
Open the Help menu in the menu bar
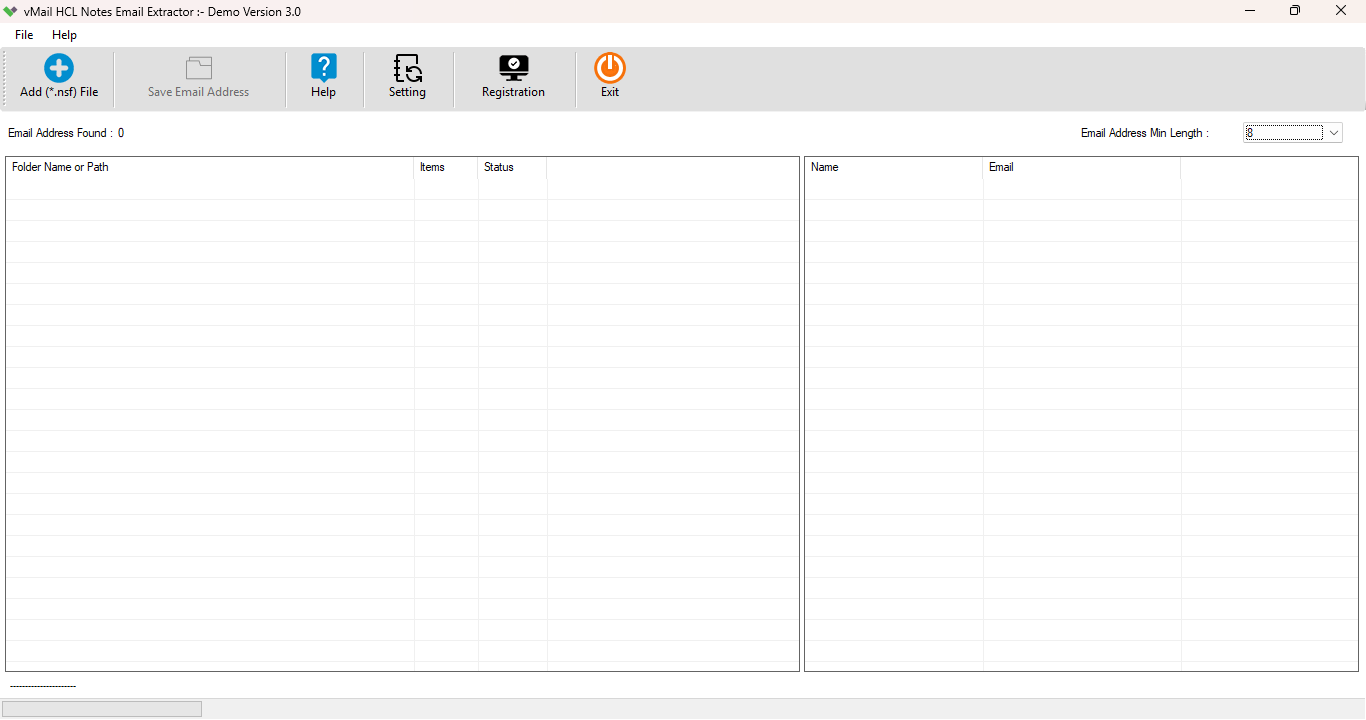pyautogui.click(x=64, y=35)
